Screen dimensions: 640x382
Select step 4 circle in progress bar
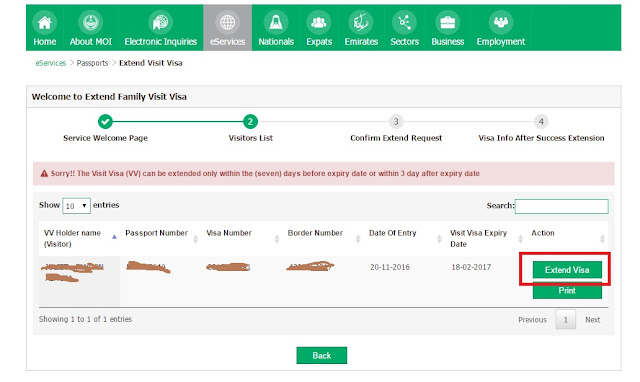(x=541, y=122)
